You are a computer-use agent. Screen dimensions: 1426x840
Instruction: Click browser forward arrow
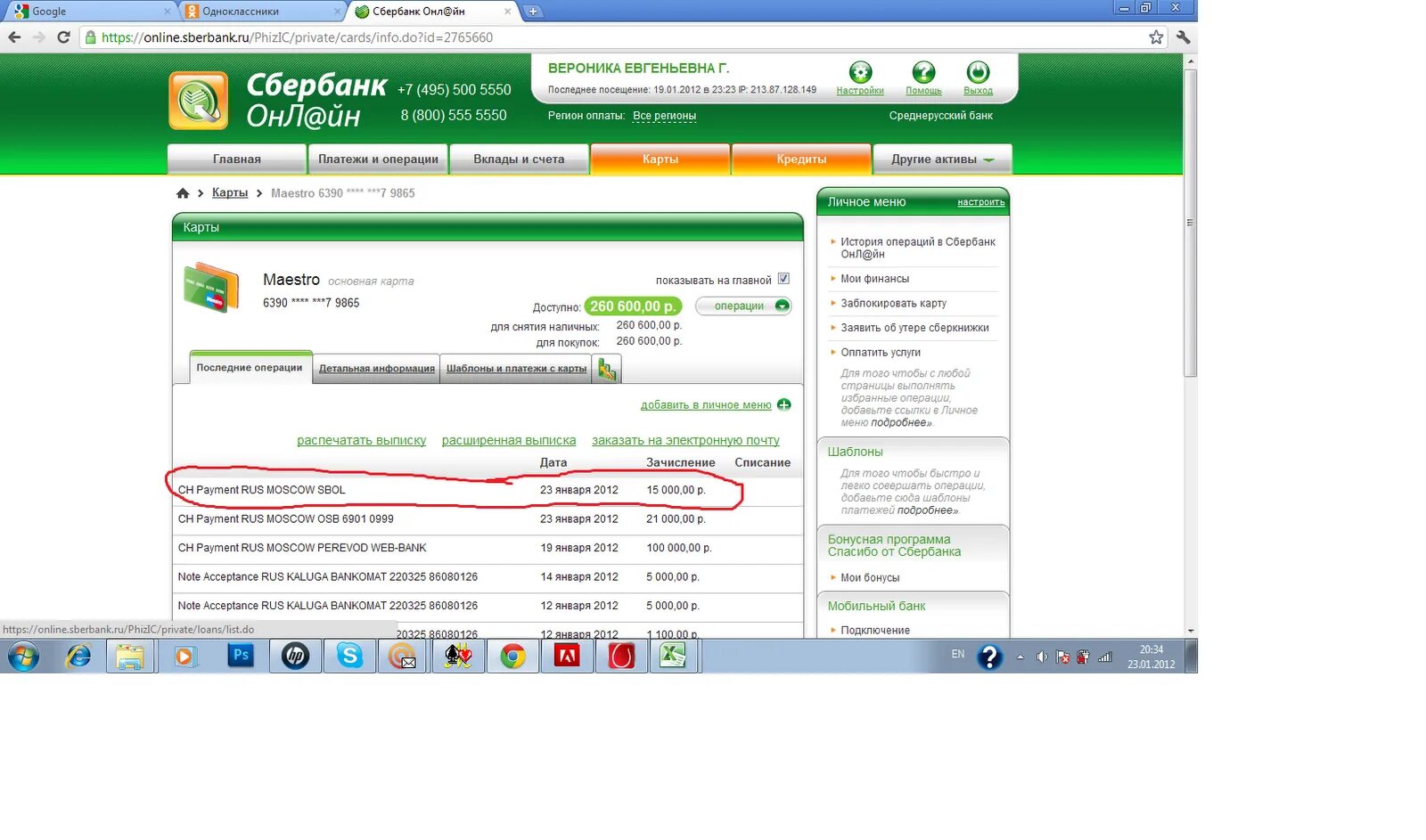pyautogui.click(x=38, y=37)
